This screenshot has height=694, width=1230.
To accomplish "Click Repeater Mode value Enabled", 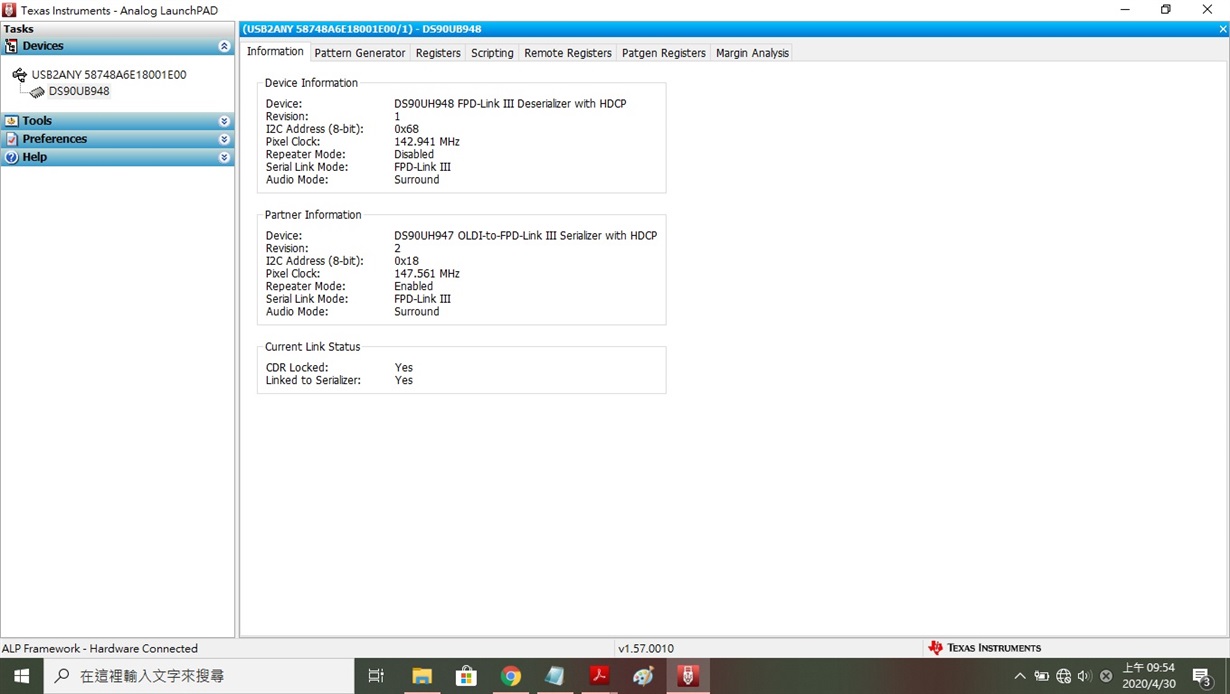I will pyautogui.click(x=414, y=287).
